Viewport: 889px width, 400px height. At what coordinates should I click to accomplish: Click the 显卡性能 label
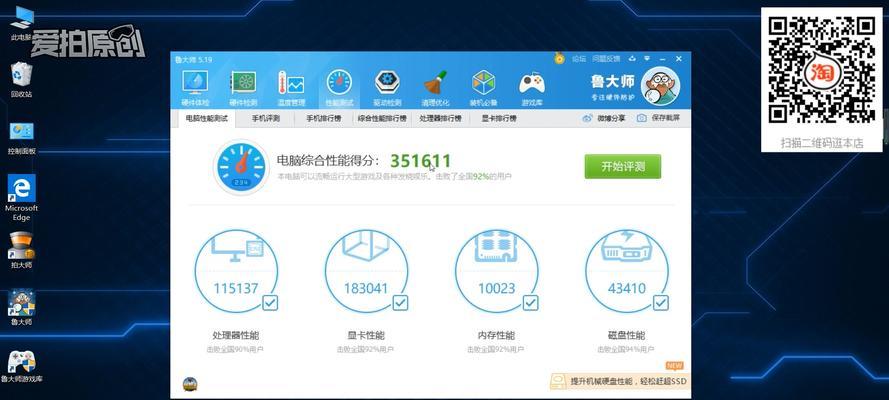pos(366,335)
